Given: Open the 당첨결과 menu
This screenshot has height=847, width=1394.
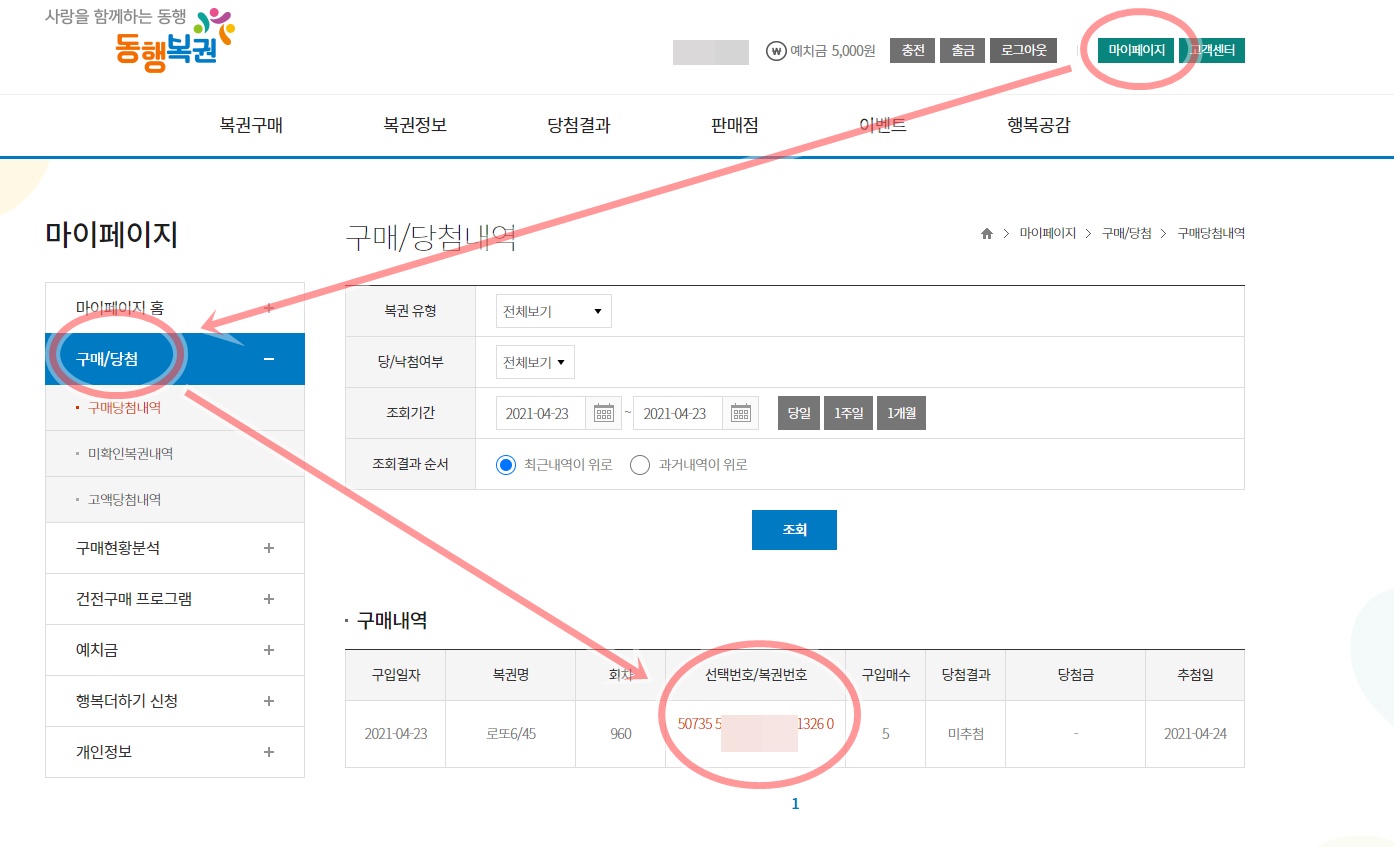Looking at the screenshot, I should (579, 126).
